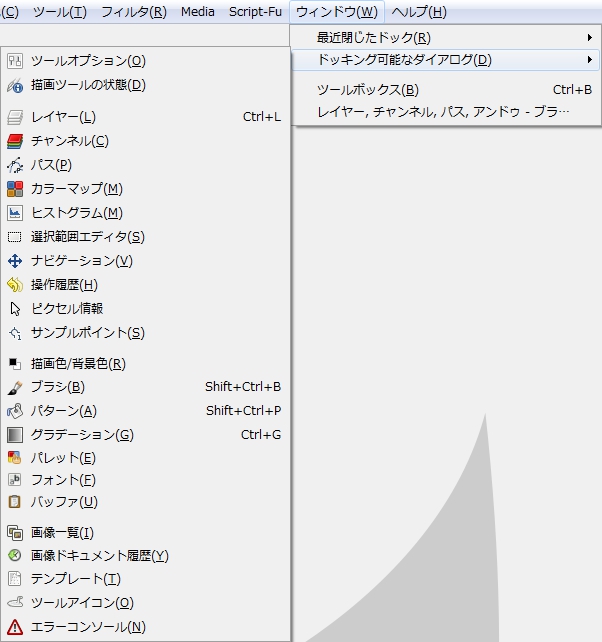Click the Tool Options (ツールオプション) icon

(x=15, y=61)
